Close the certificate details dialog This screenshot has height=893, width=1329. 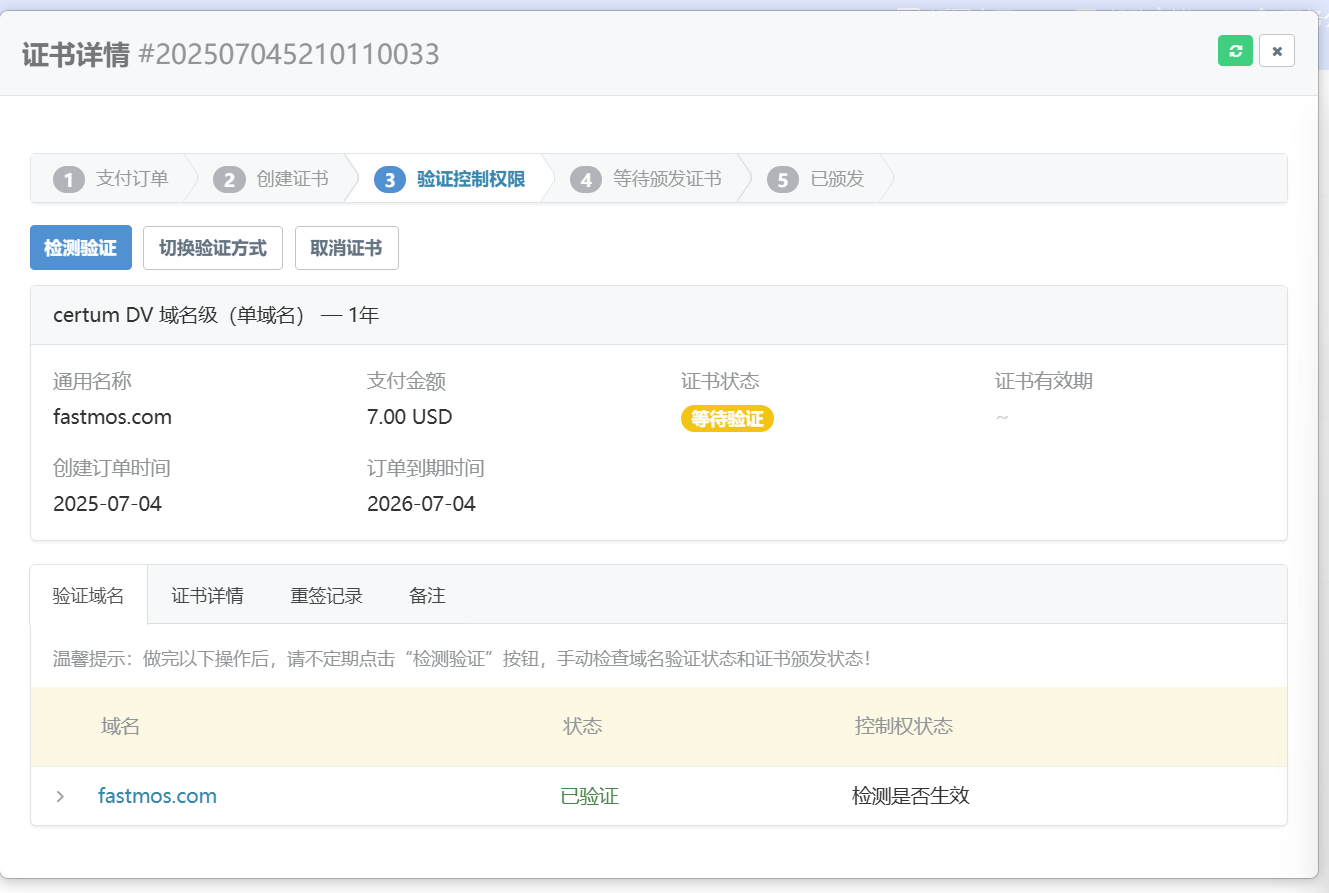[1276, 51]
